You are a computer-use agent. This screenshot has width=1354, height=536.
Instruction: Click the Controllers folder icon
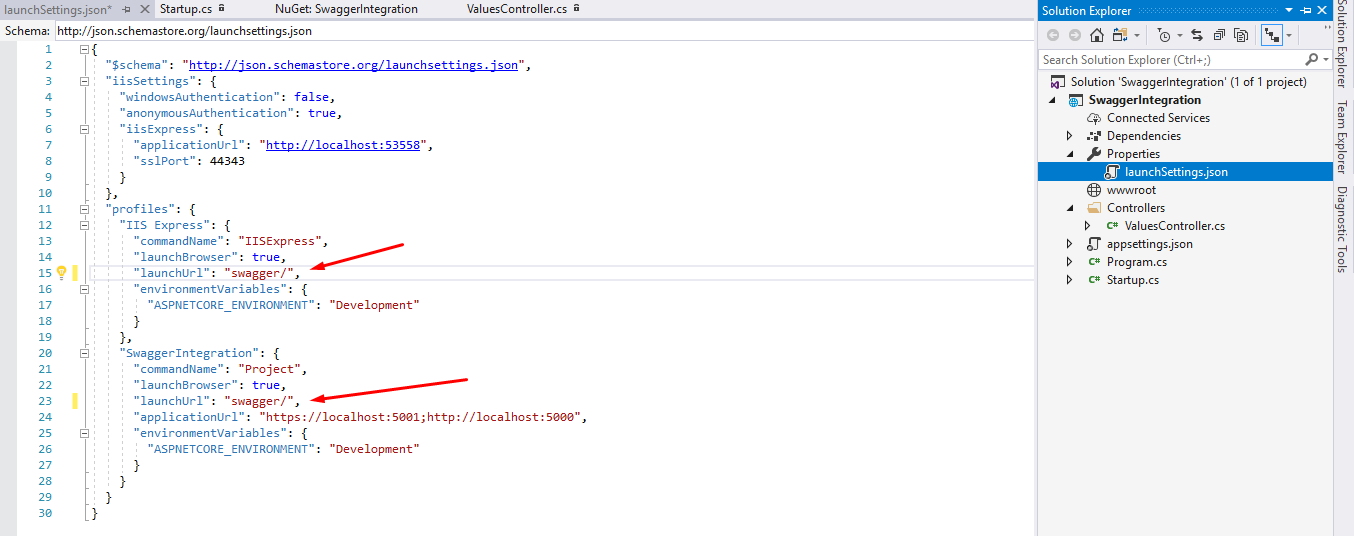tap(1094, 208)
